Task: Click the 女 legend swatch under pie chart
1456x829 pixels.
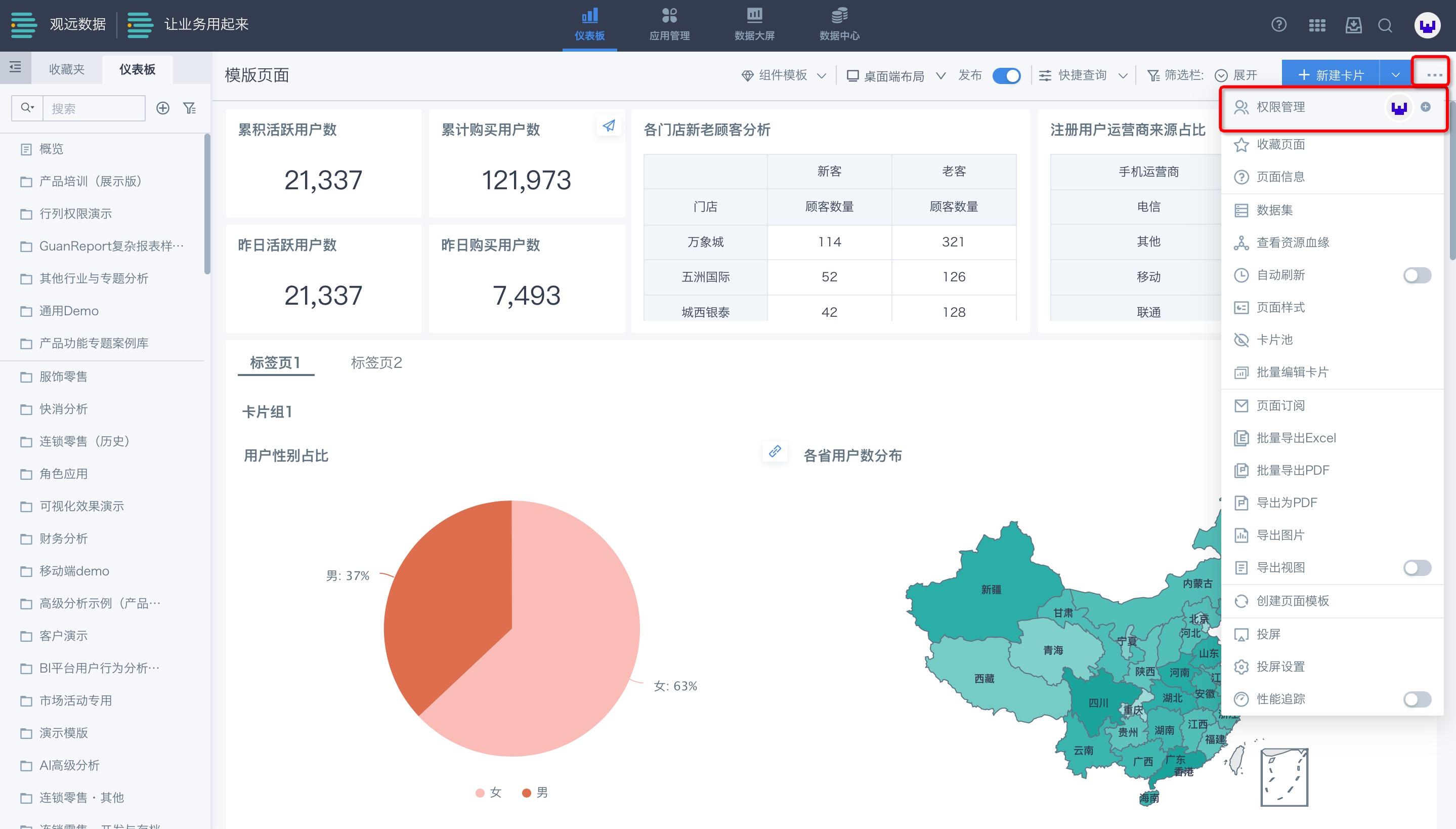Action: [480, 793]
